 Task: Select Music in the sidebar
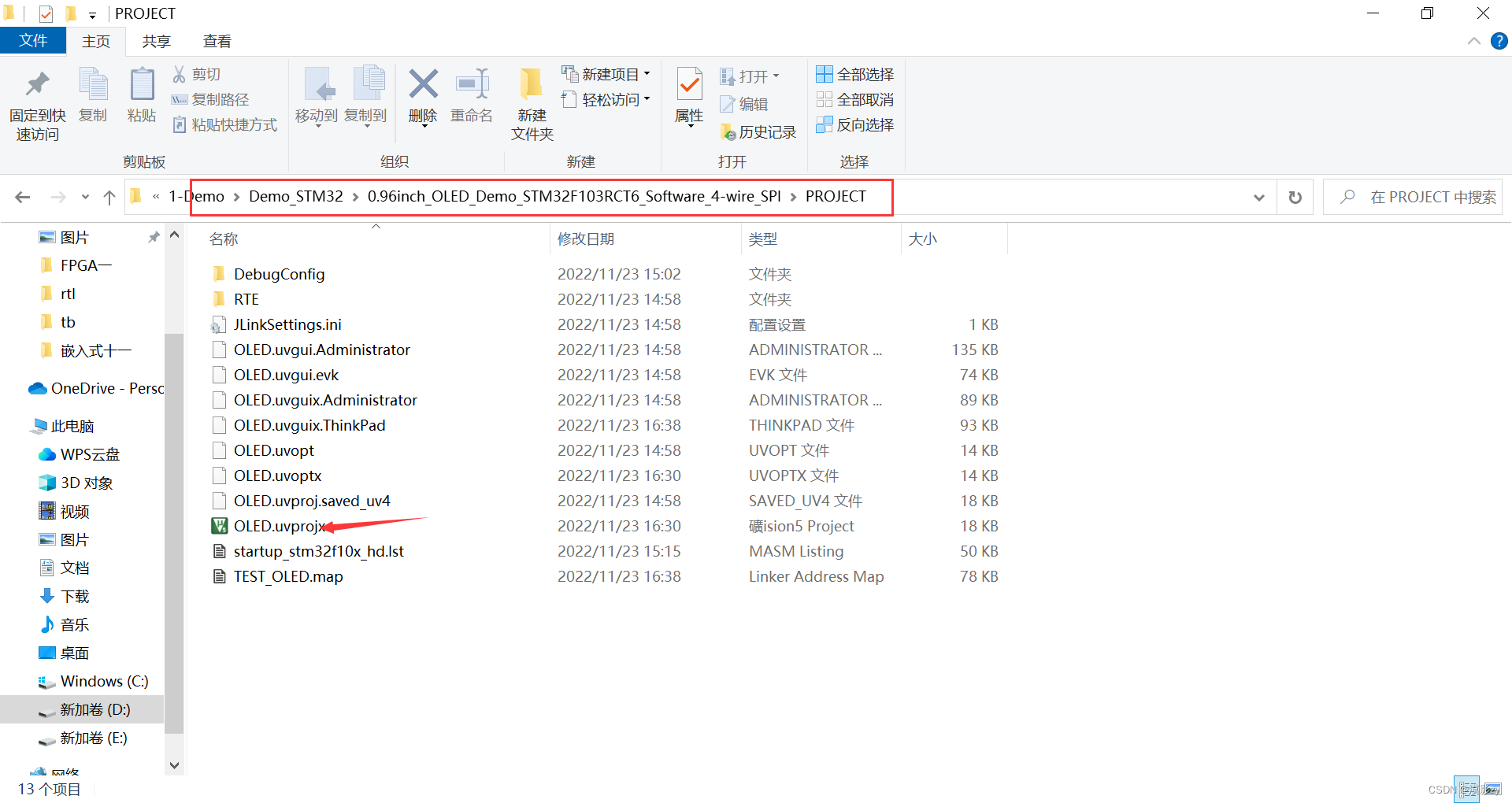[64, 624]
